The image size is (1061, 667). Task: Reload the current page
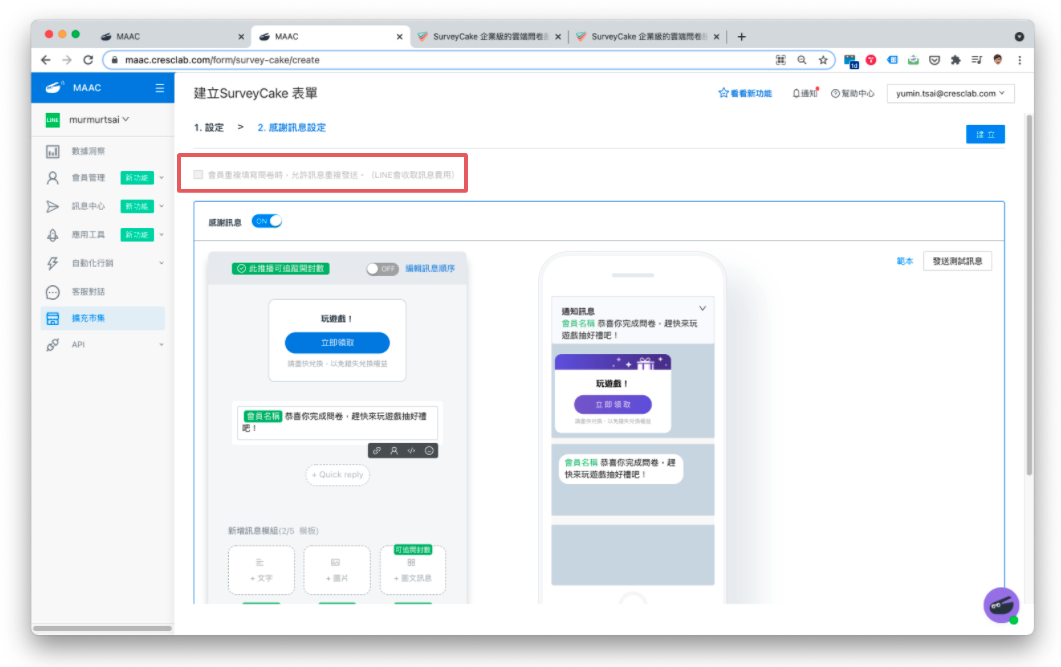point(88,60)
